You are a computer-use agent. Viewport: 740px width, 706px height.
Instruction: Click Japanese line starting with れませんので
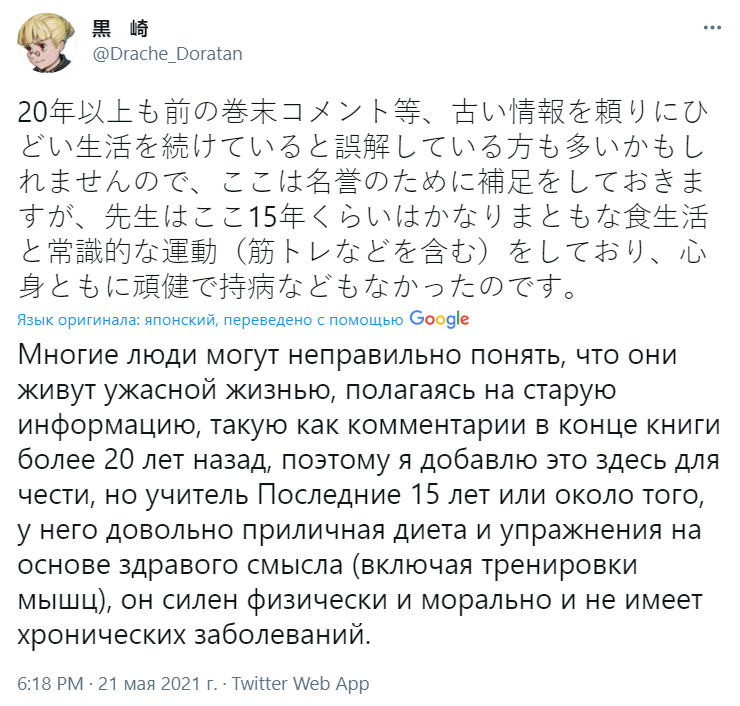pos(362,182)
